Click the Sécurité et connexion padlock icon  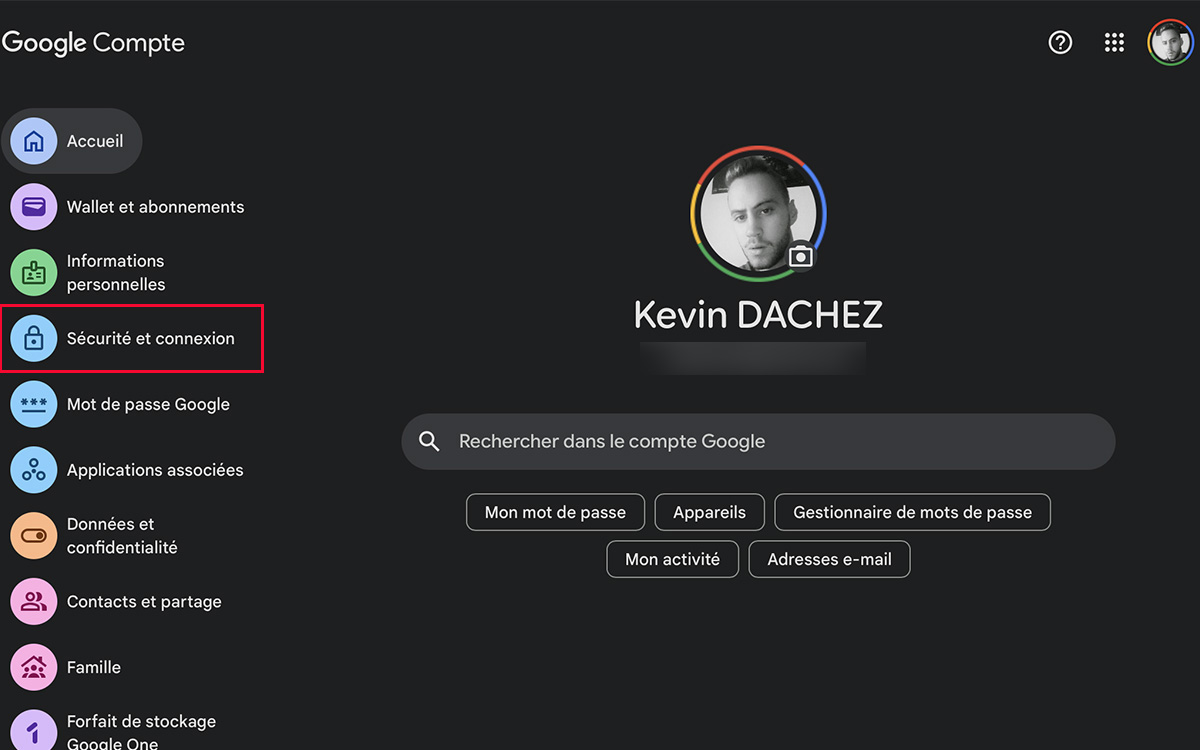tap(34, 339)
